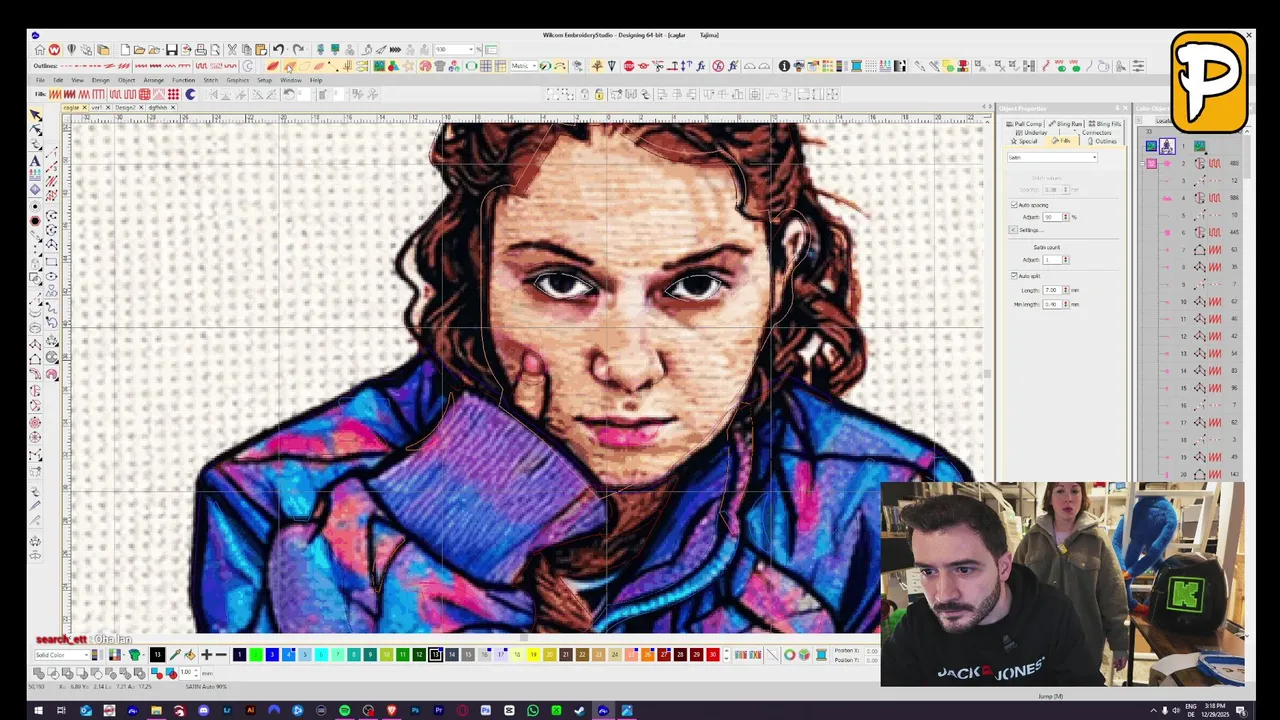The width and height of the screenshot is (1280, 720).
Task: Click the Open design folder icon
Action: click(139, 49)
